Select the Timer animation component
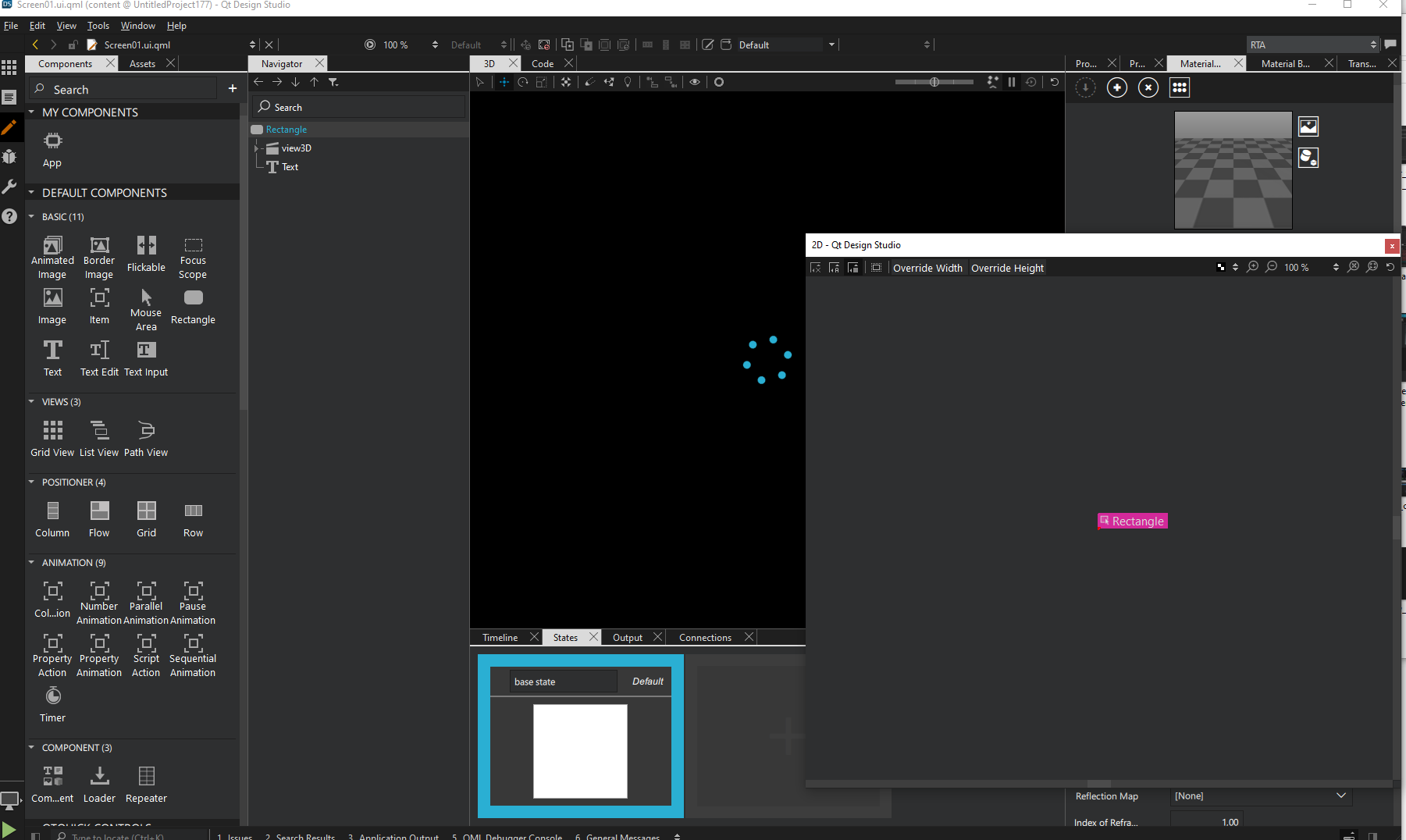The image size is (1406, 840). 52,703
